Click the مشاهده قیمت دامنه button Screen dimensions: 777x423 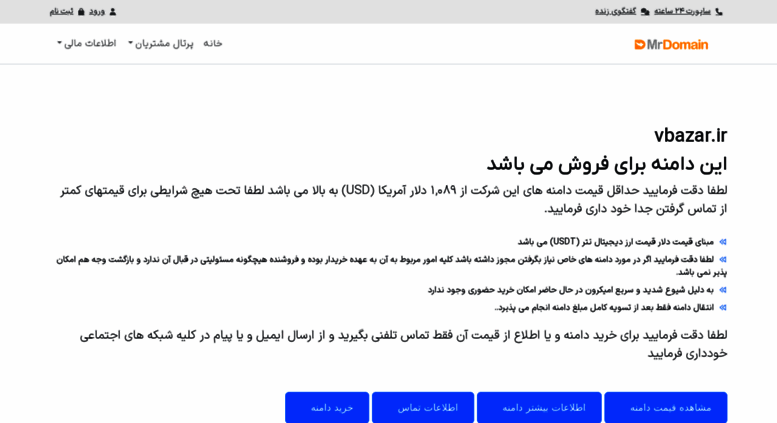click(x=666, y=407)
